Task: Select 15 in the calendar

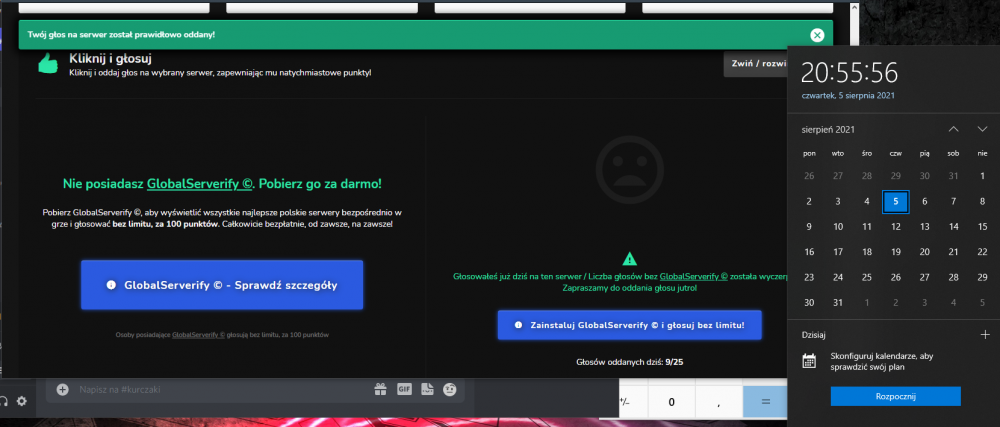Action: [982, 226]
